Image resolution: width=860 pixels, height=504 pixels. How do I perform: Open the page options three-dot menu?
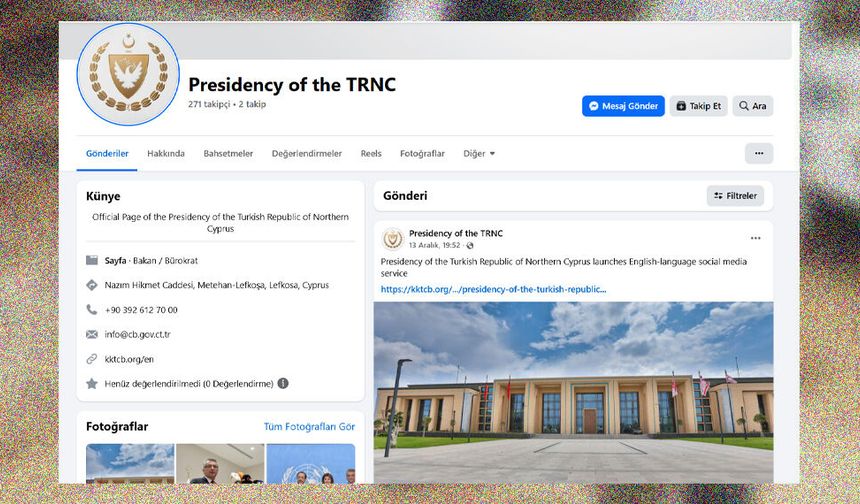759,154
